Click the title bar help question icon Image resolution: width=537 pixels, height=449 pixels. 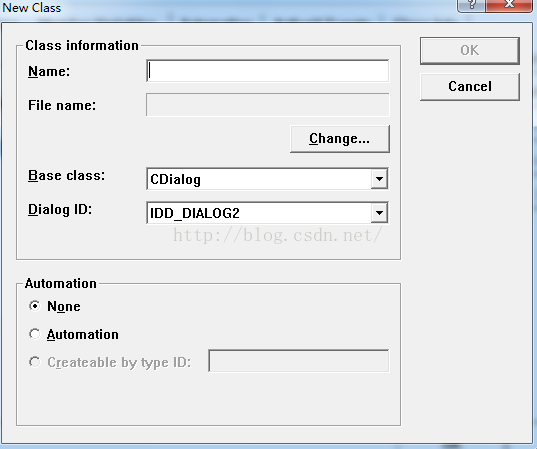[x=471, y=5]
